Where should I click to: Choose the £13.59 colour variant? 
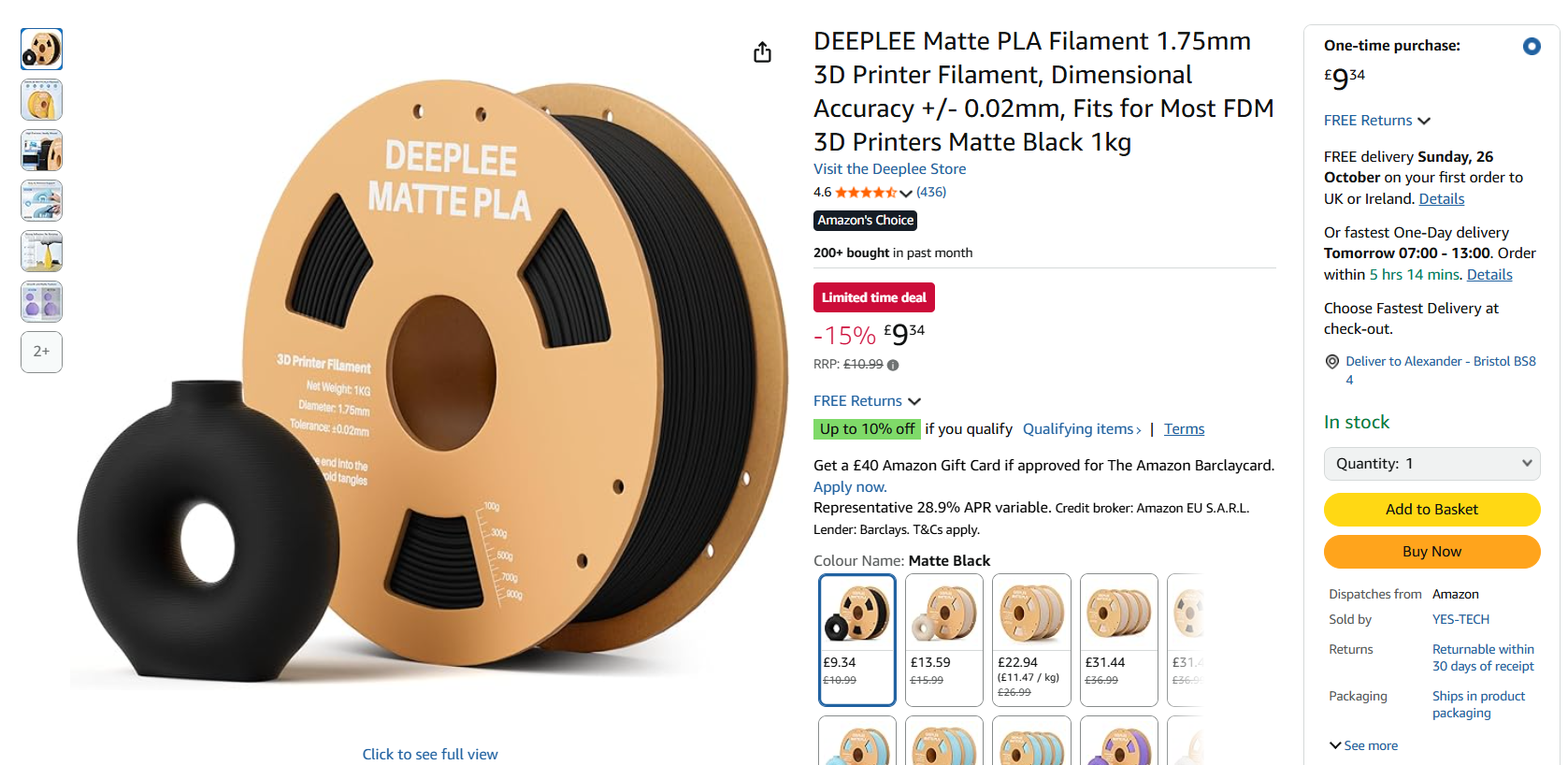(944, 640)
